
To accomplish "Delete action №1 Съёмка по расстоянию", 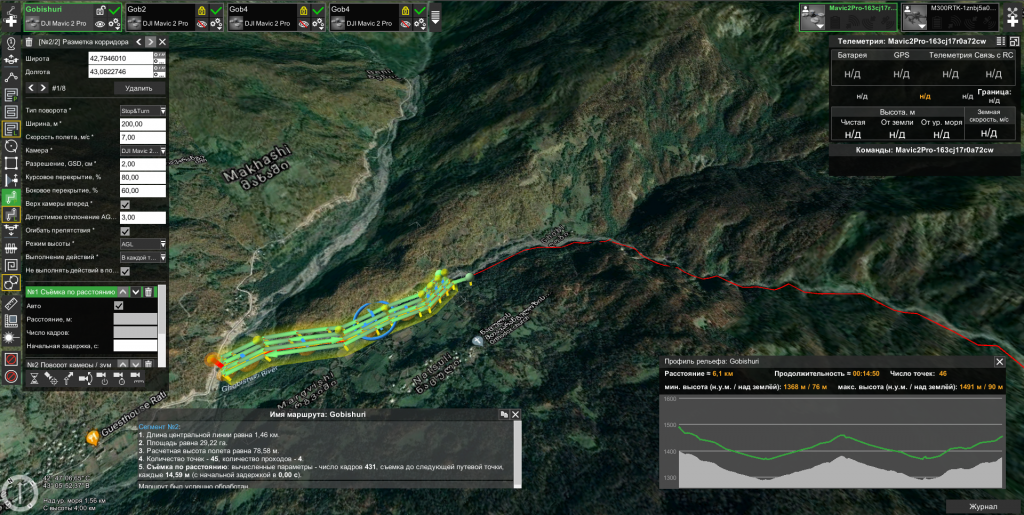I will (149, 292).
